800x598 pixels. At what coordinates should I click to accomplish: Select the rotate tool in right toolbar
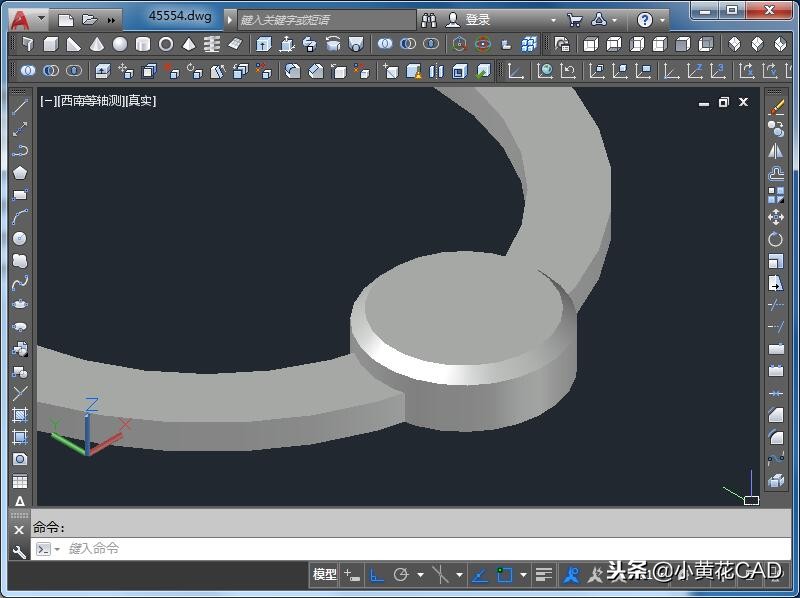coord(776,239)
